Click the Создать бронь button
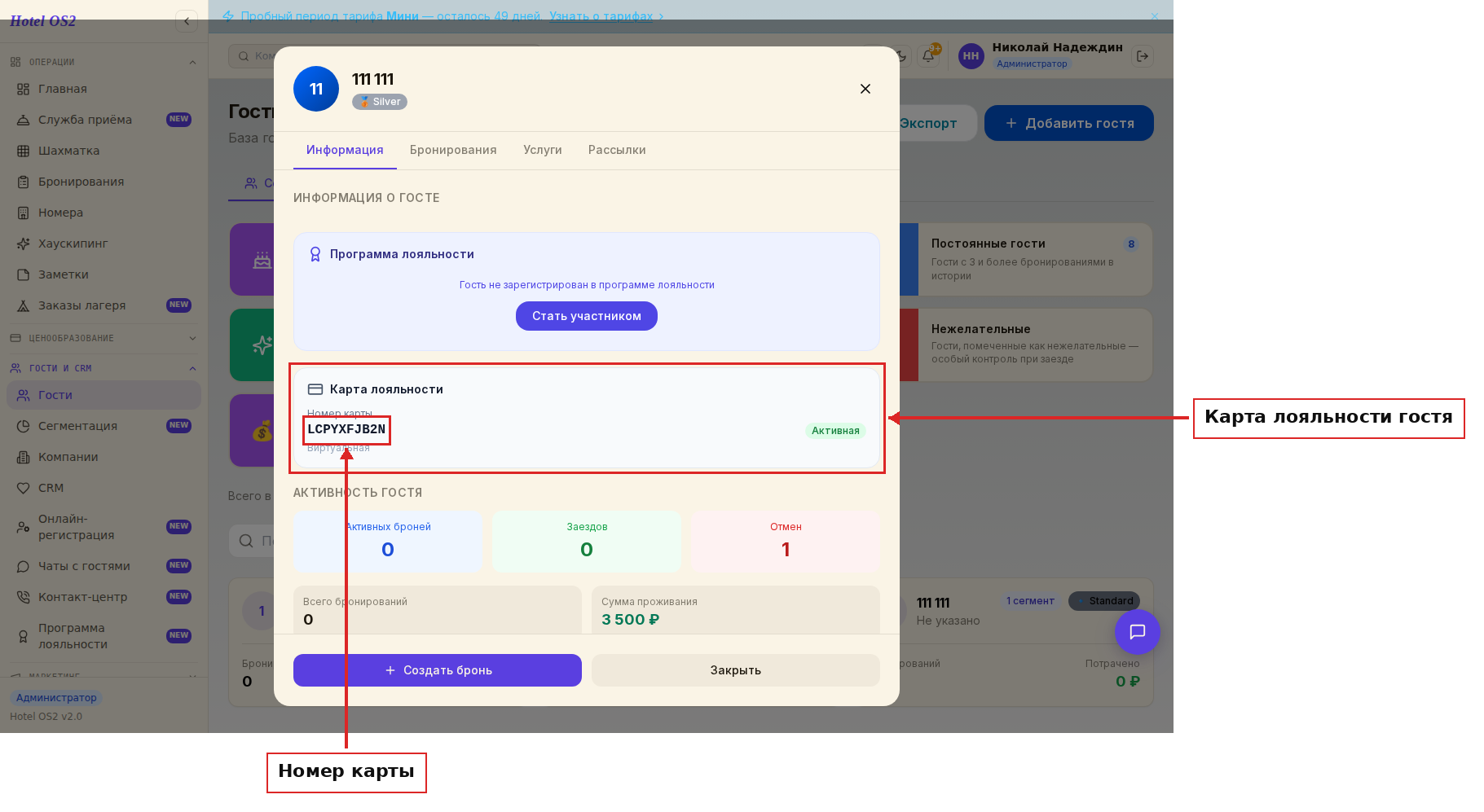This screenshot has height=812, width=1484. [x=438, y=670]
